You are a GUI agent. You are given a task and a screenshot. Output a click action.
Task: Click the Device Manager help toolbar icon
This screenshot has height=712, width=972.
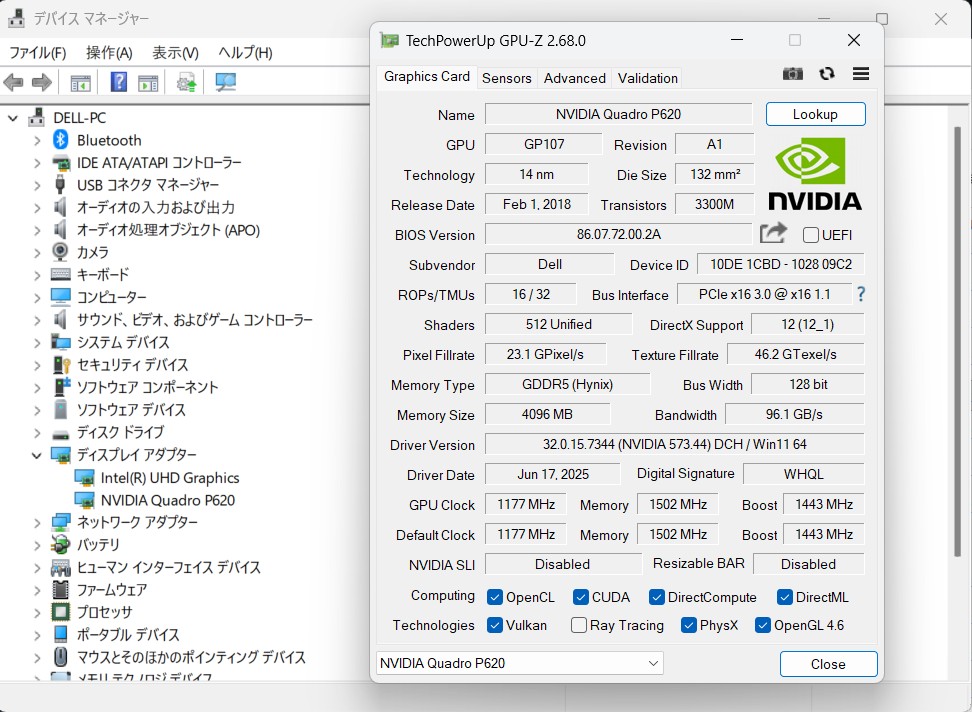(x=119, y=82)
